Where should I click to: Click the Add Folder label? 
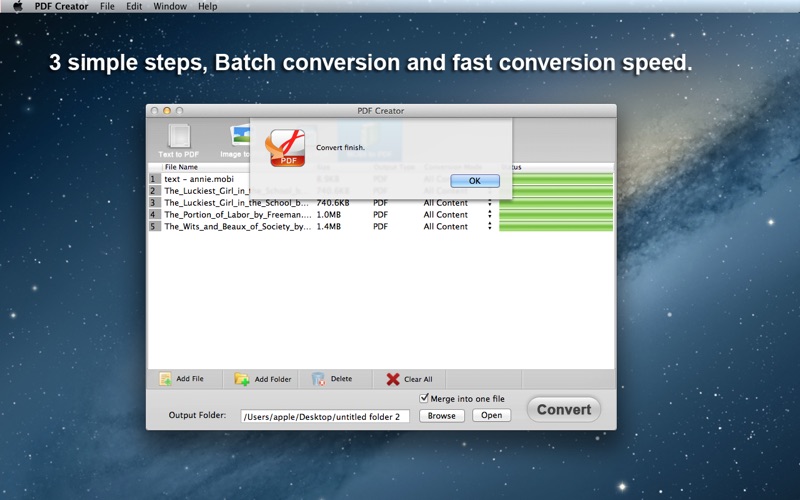pyautogui.click(x=273, y=379)
